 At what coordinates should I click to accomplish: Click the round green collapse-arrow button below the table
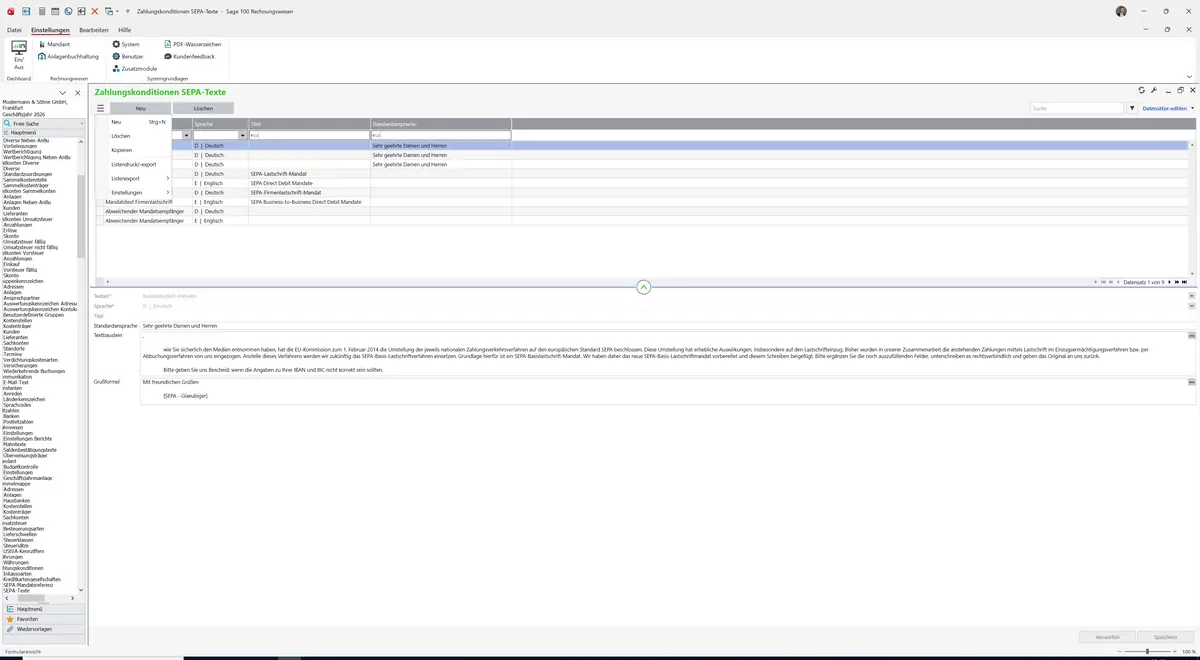pos(643,287)
